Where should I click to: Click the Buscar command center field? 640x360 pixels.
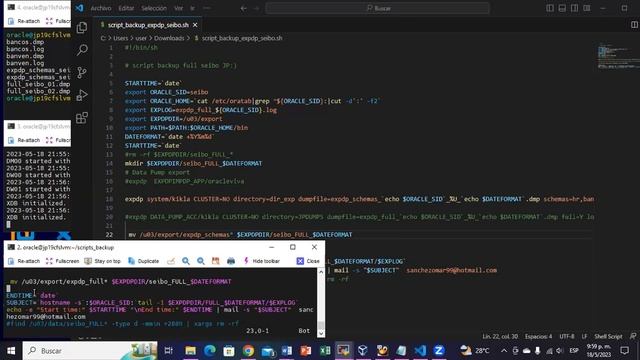pos(378,8)
